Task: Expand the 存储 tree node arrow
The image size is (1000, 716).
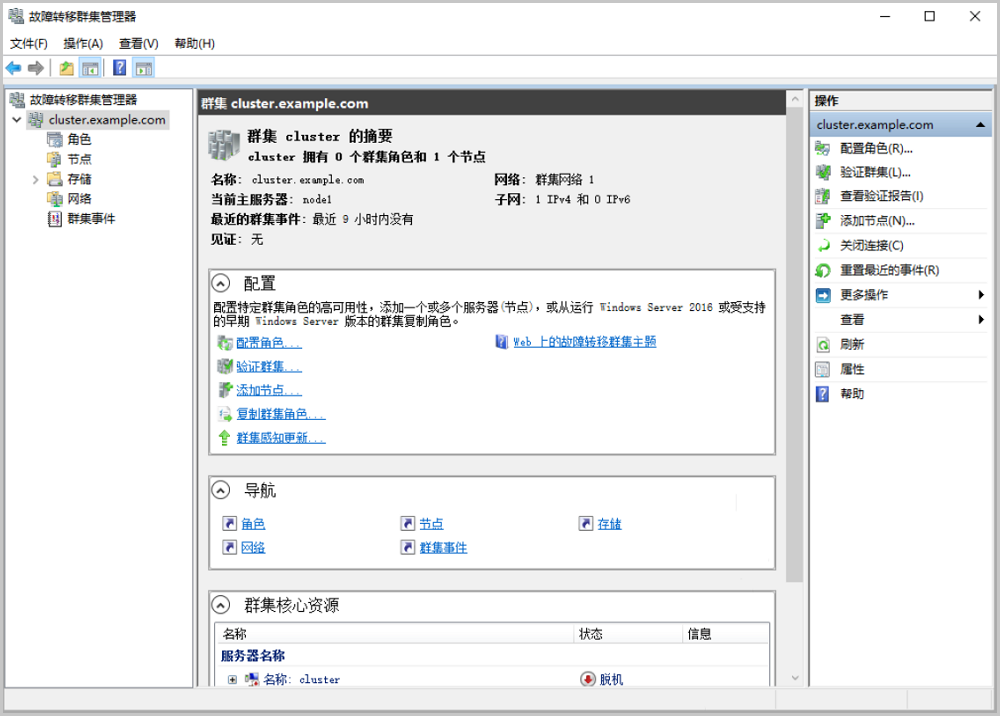Action: coord(36,179)
